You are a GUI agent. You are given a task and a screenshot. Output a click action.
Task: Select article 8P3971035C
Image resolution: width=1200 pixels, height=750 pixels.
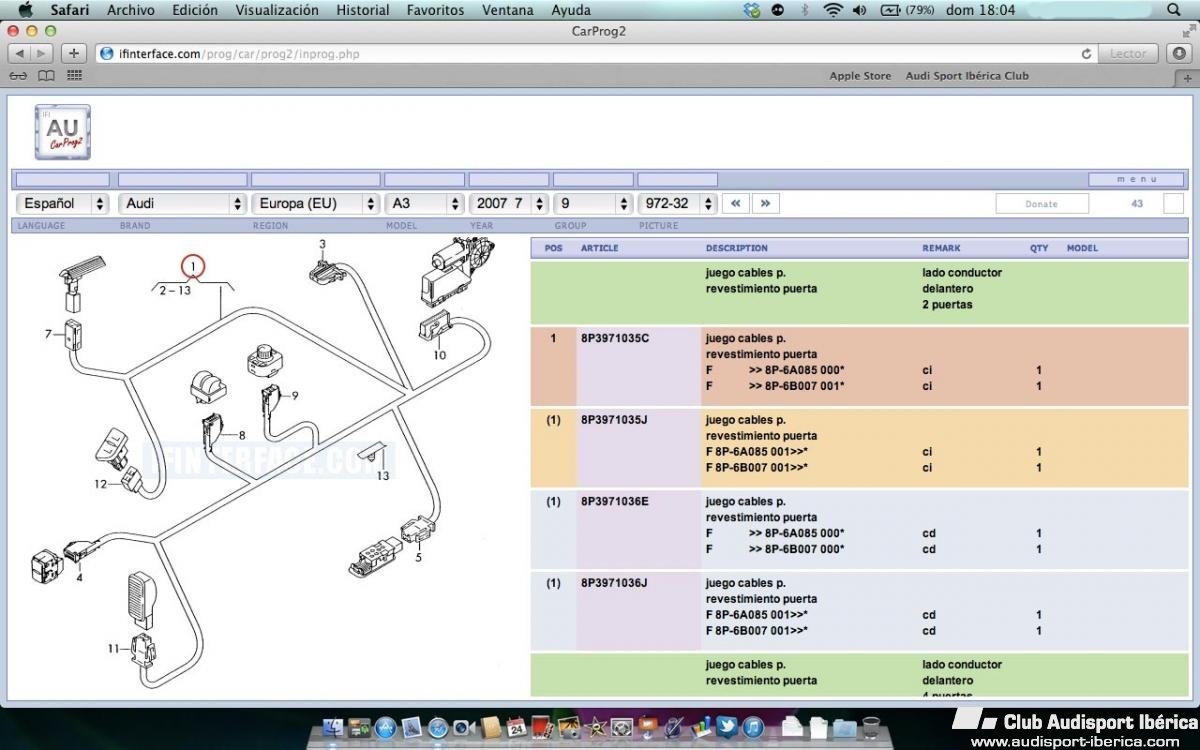point(615,338)
